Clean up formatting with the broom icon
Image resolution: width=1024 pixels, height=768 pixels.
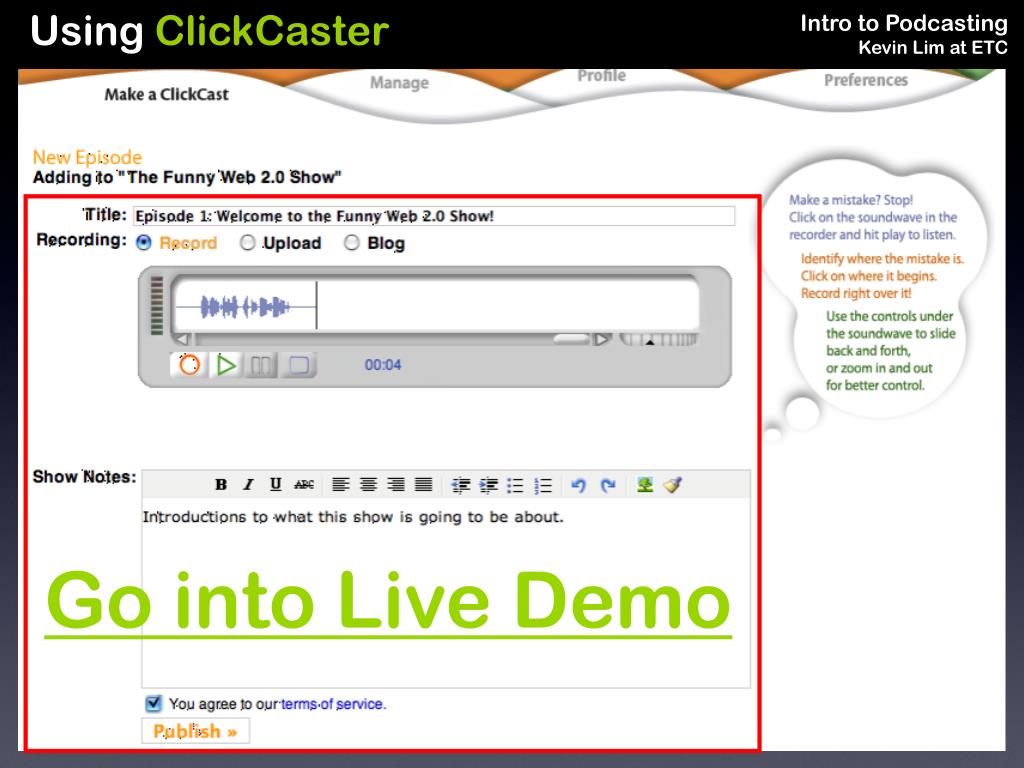673,485
